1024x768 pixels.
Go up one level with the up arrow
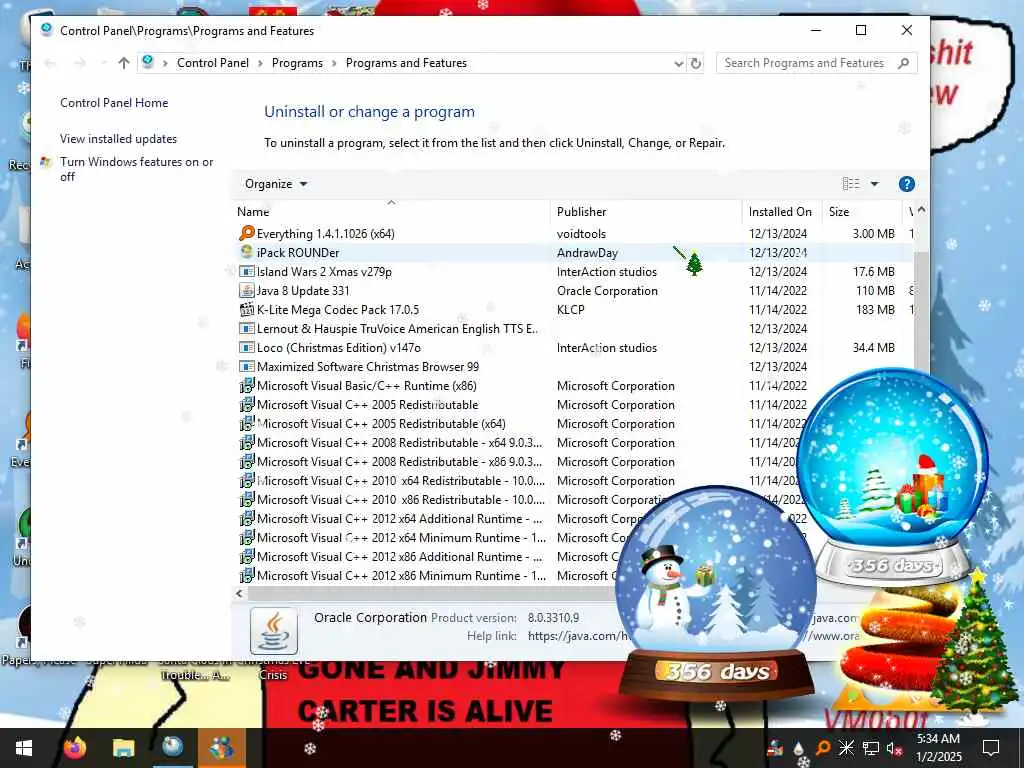tap(124, 63)
